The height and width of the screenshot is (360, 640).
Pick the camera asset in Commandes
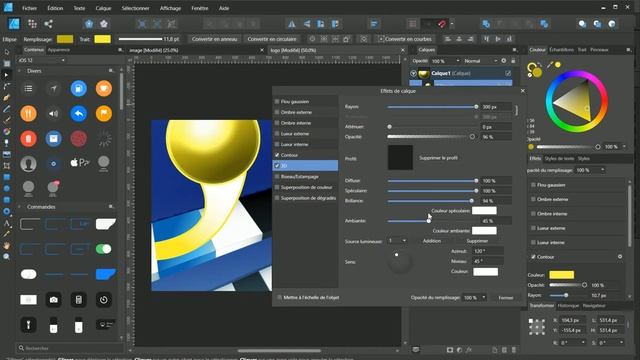click(53, 300)
